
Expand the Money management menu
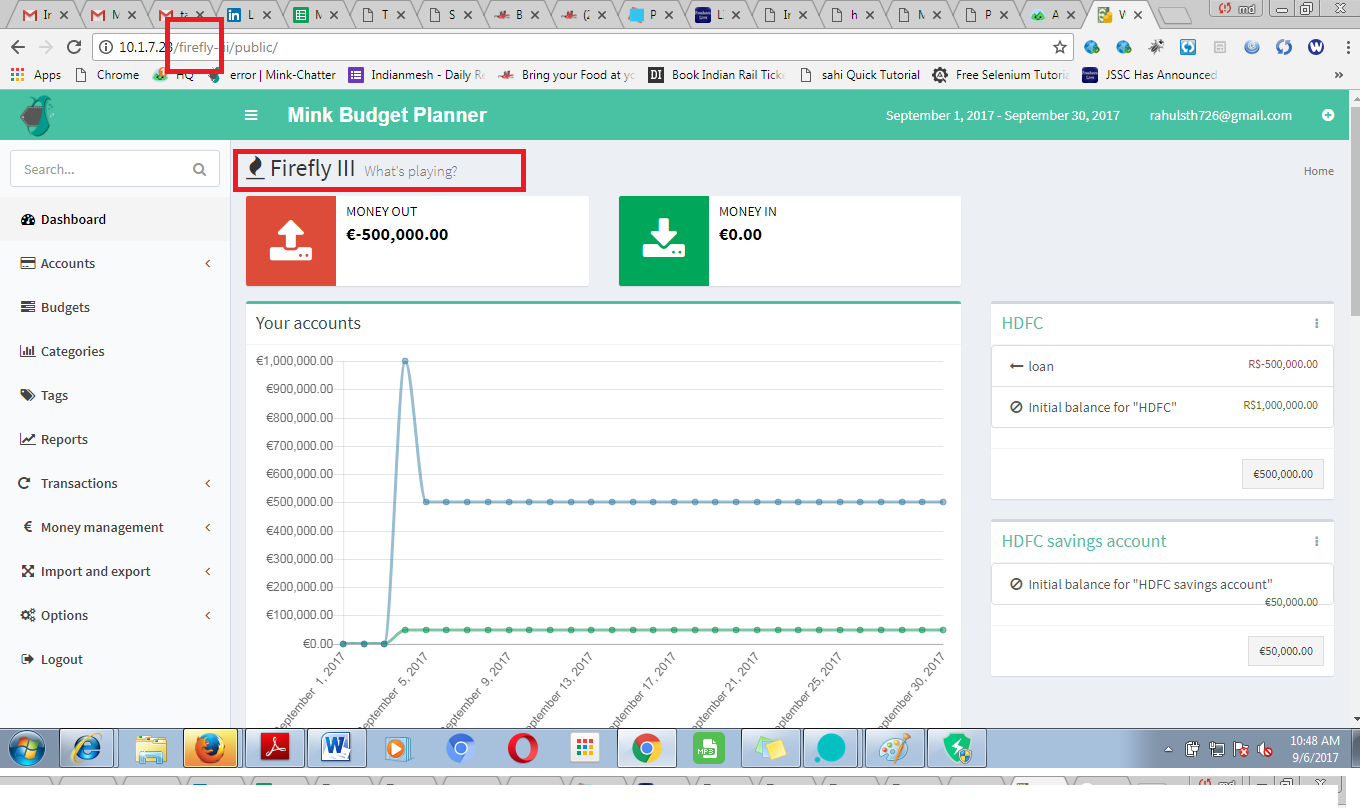pyautogui.click(x=115, y=527)
